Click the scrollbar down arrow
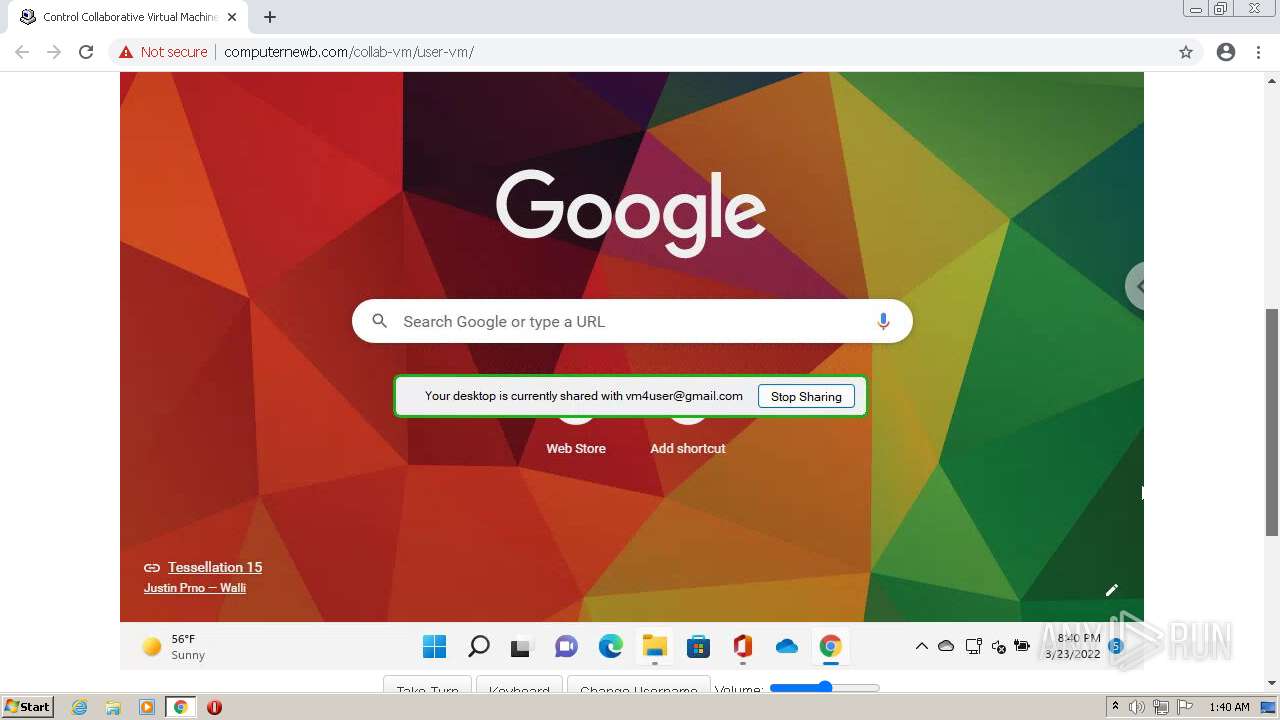The height and width of the screenshot is (720, 1280). click(x=1272, y=684)
